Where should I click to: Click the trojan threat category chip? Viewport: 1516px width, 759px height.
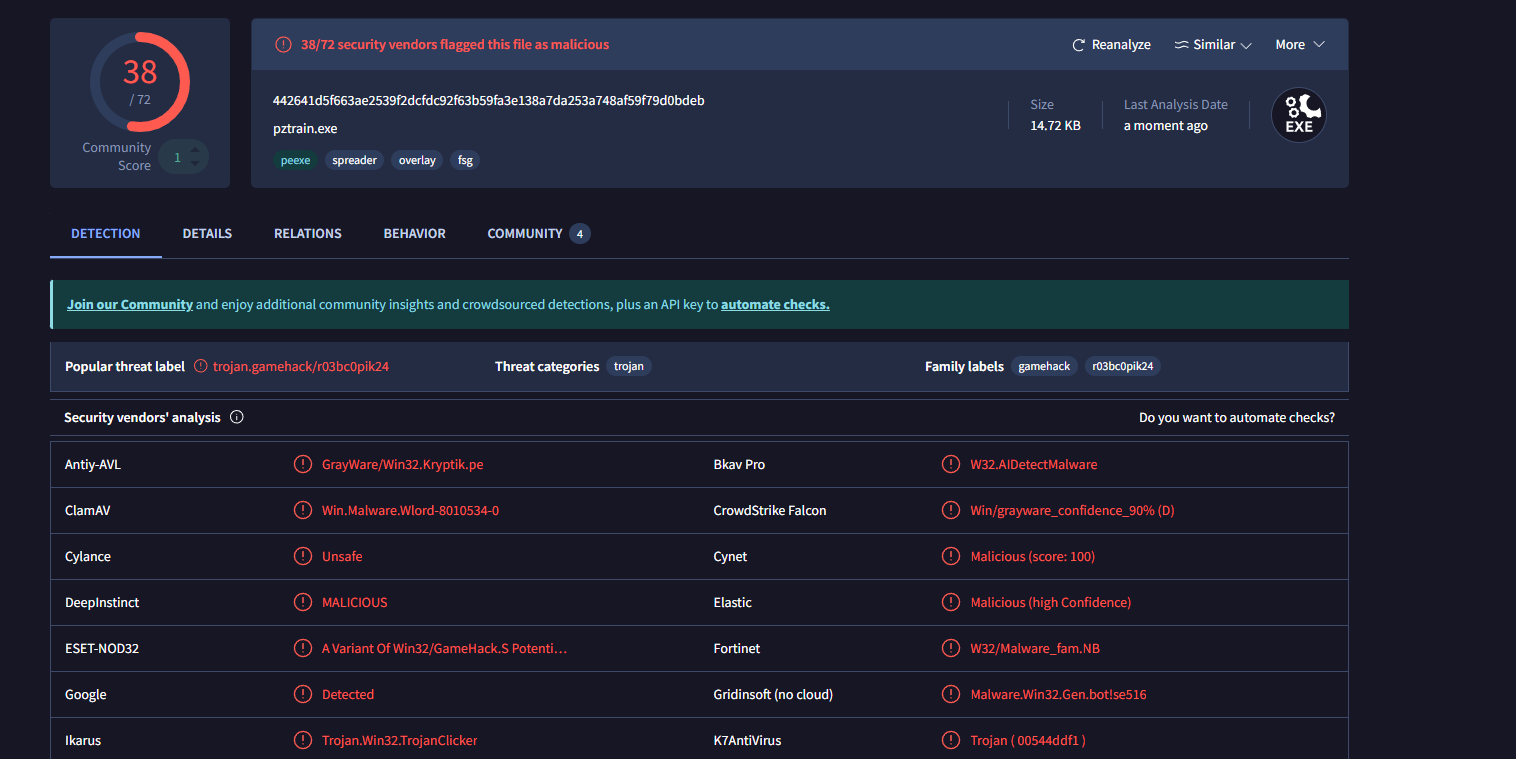click(x=629, y=367)
